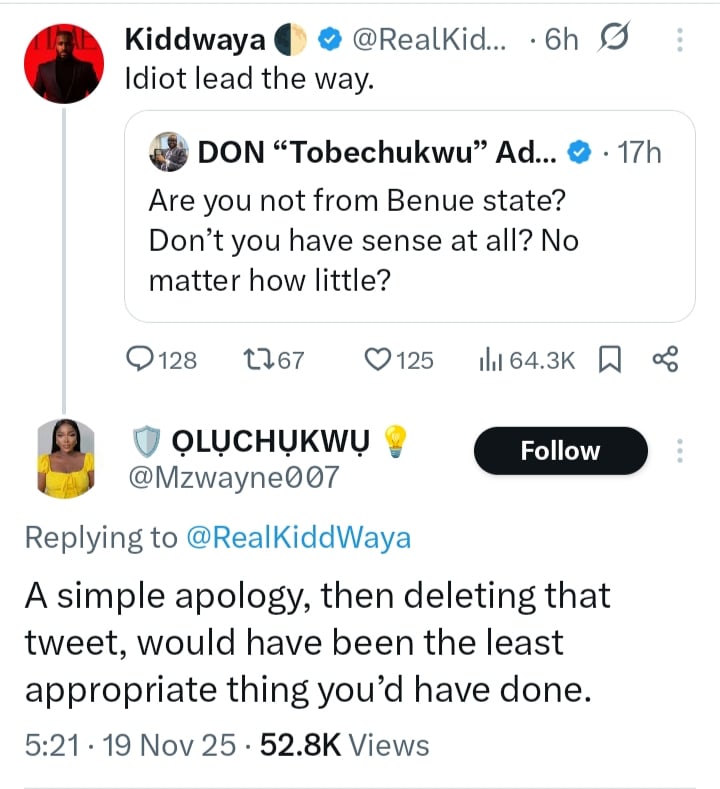Follow the @Mzwayne007 account

click(560, 451)
